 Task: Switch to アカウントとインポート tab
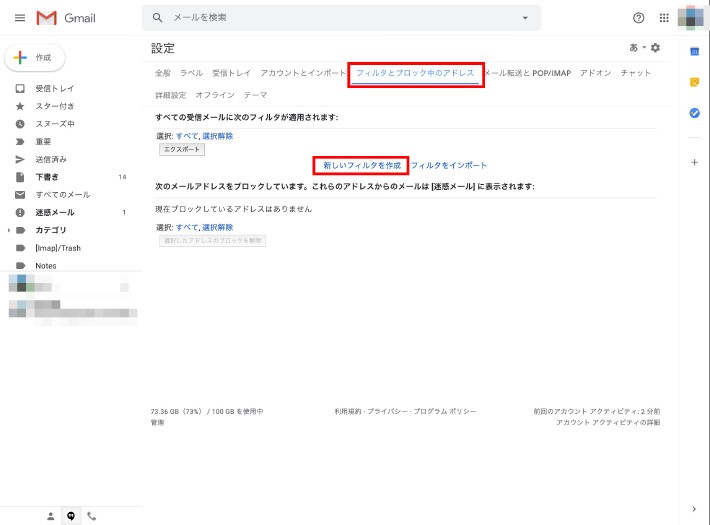click(302, 73)
